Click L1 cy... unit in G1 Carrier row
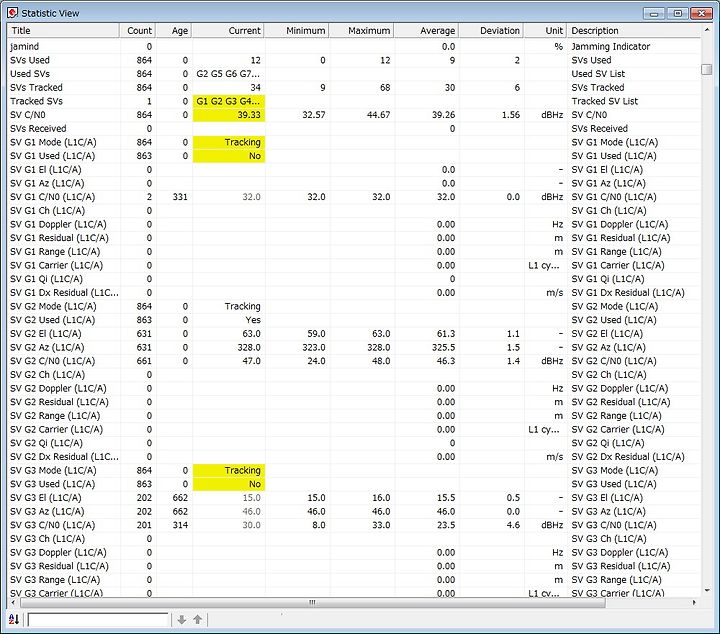This screenshot has height=634, width=720. pyautogui.click(x=544, y=265)
